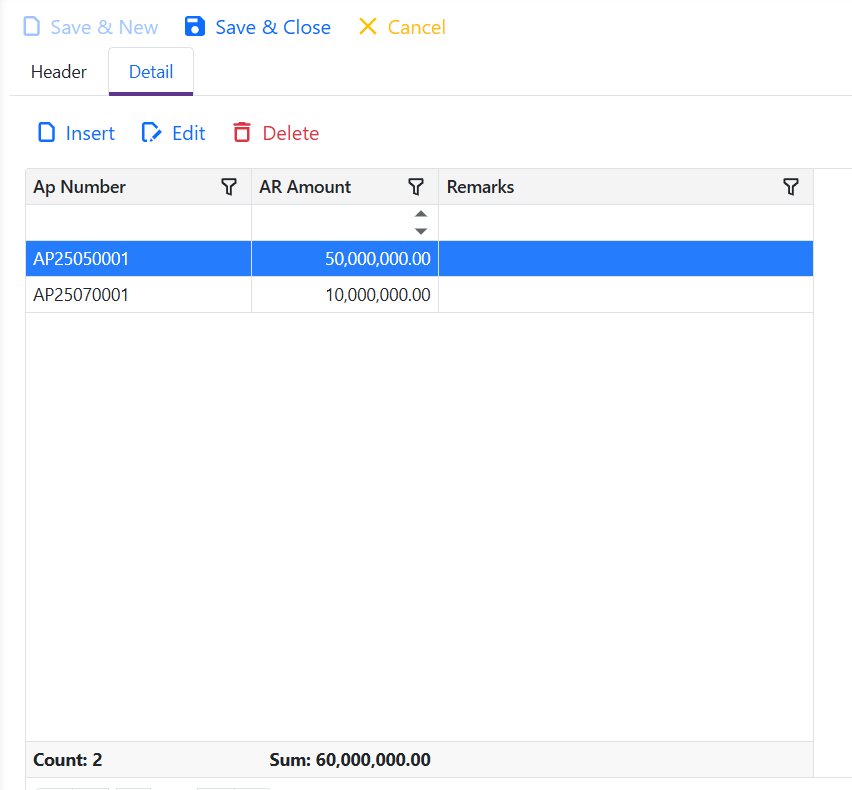Select the AP25070001 cell
Screen dimensions: 852x790
click(139, 294)
